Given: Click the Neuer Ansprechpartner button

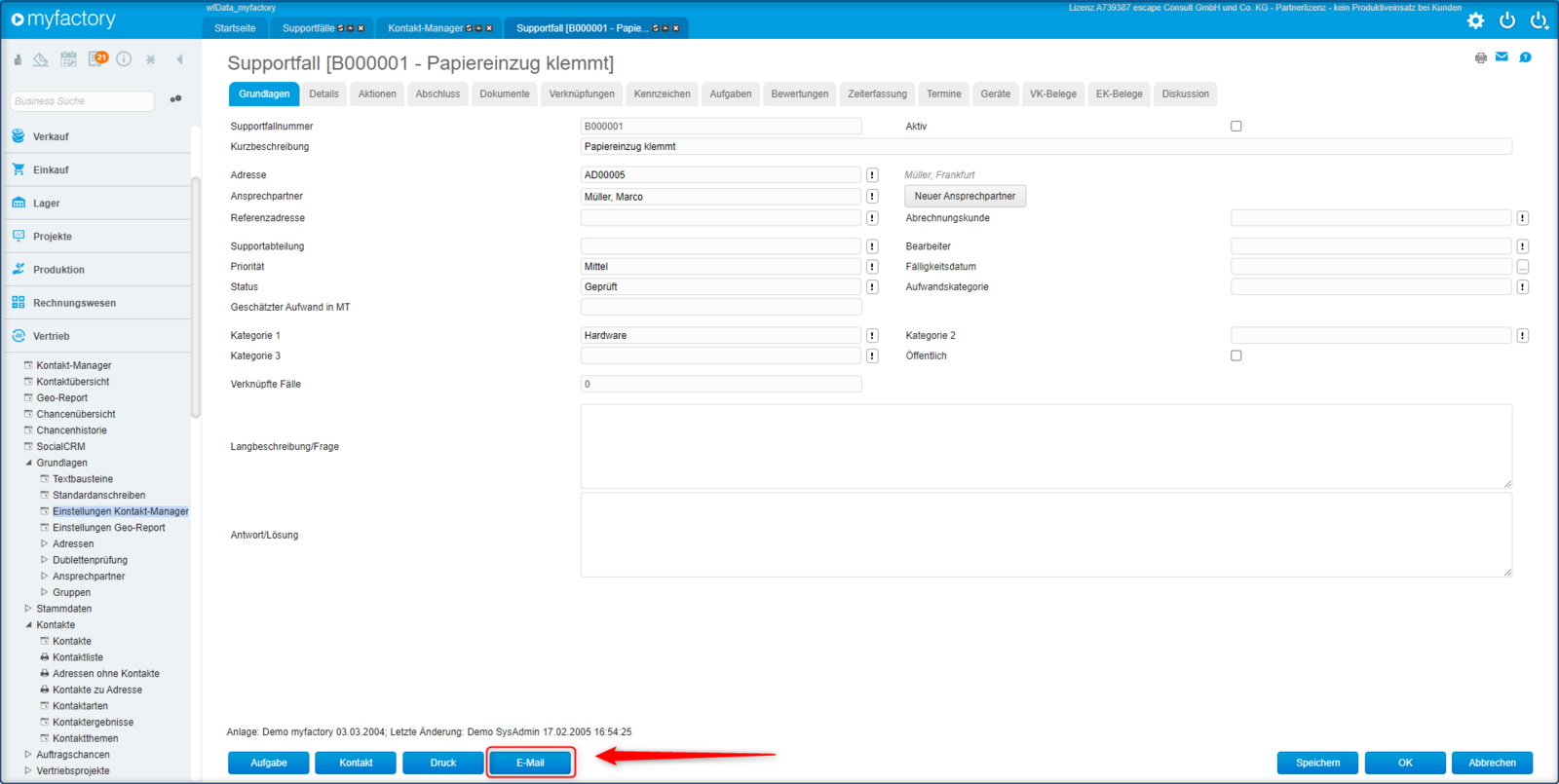Looking at the screenshot, I should pyautogui.click(x=965, y=197).
